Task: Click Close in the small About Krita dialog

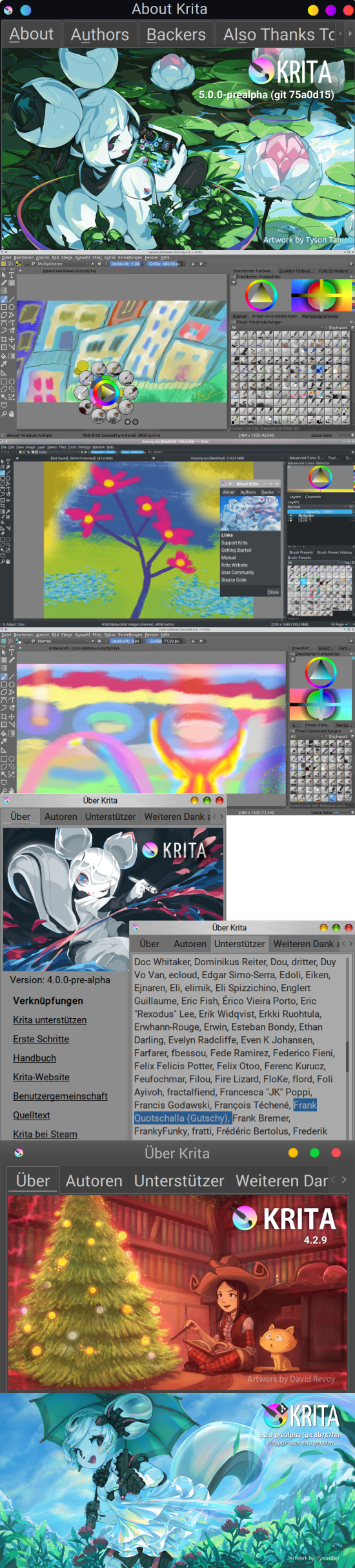Action: pyautogui.click(x=273, y=592)
